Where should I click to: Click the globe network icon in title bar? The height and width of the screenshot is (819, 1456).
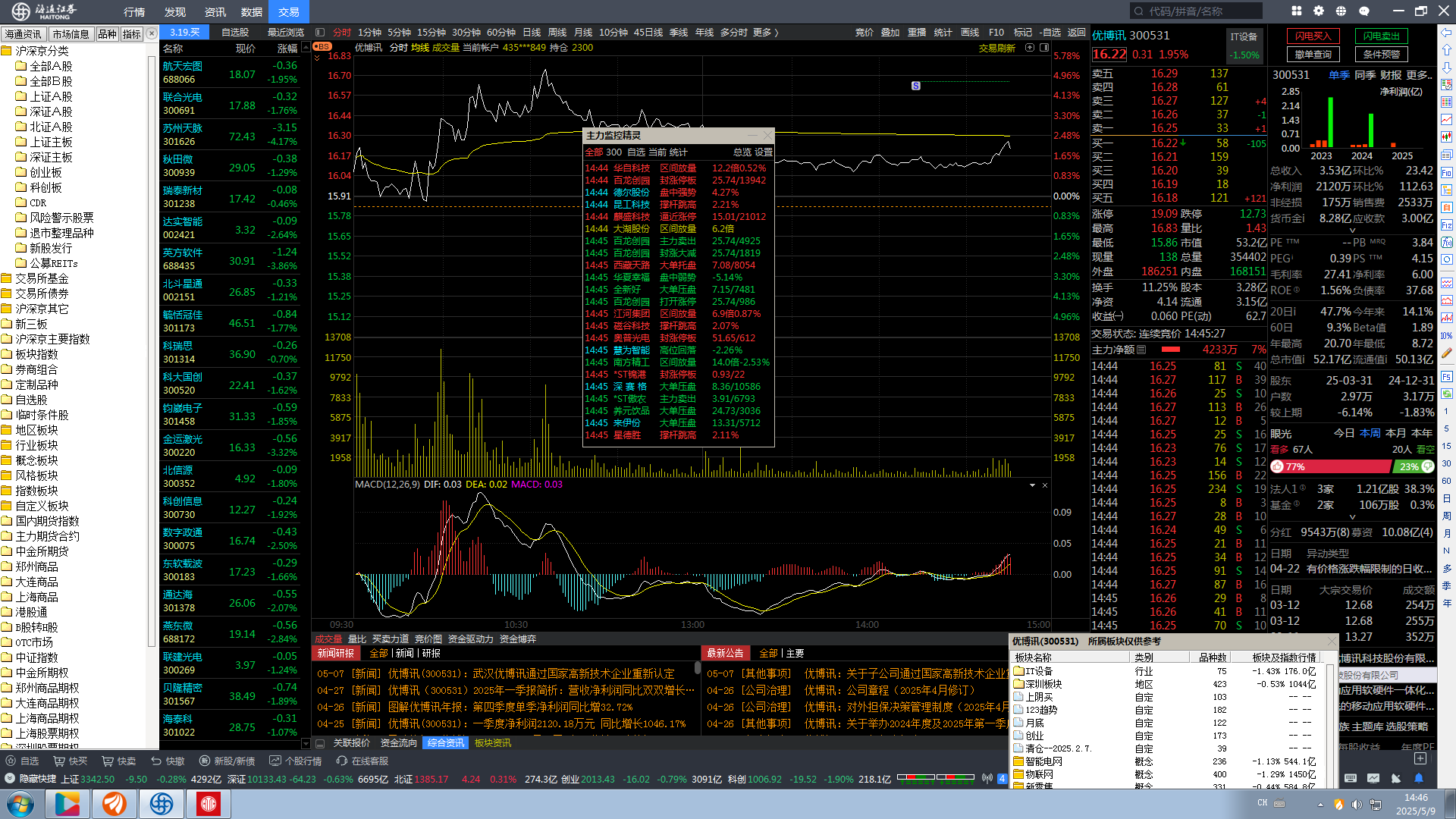(x=1341, y=11)
